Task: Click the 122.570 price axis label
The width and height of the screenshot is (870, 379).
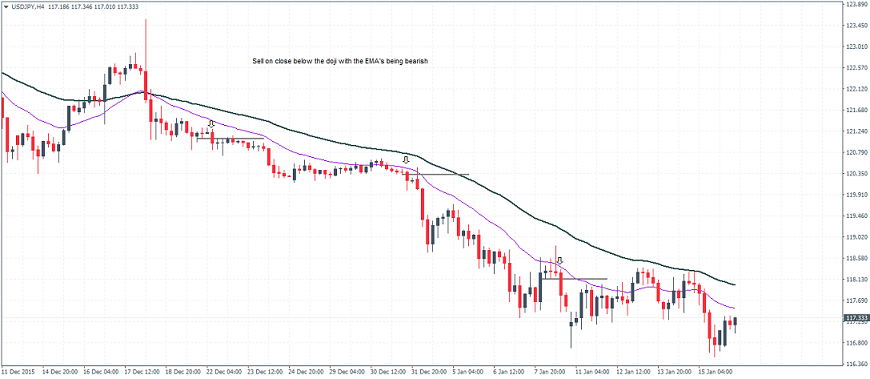Action: [x=858, y=68]
